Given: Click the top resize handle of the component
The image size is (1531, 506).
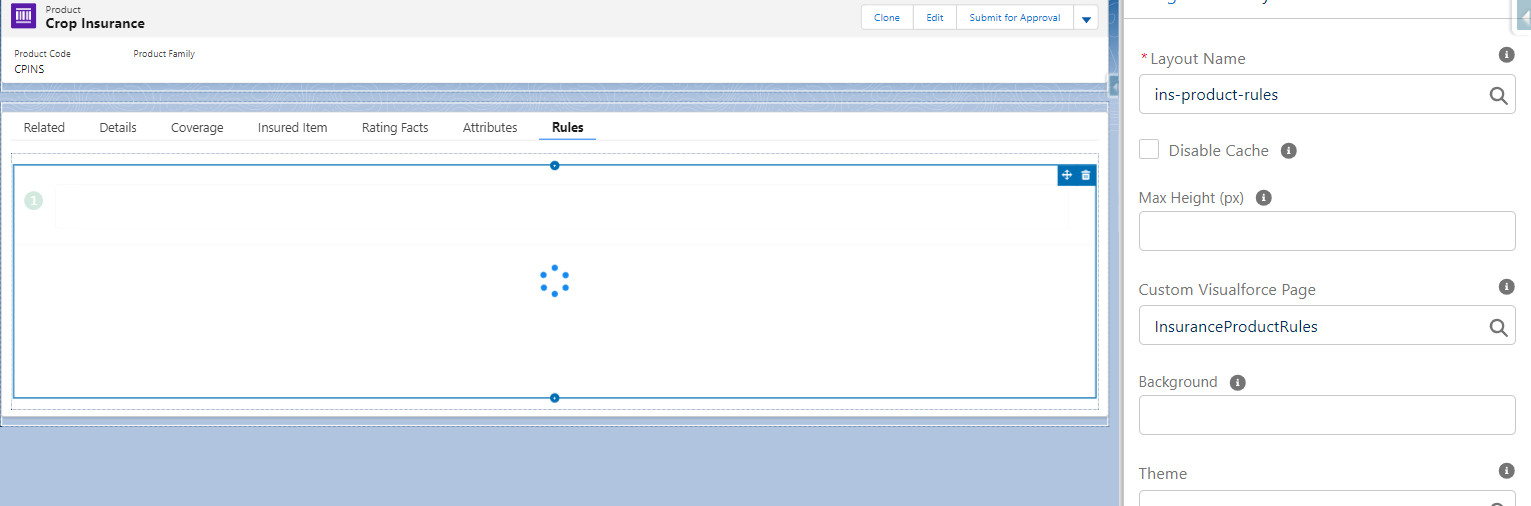Looking at the screenshot, I should [x=555, y=165].
